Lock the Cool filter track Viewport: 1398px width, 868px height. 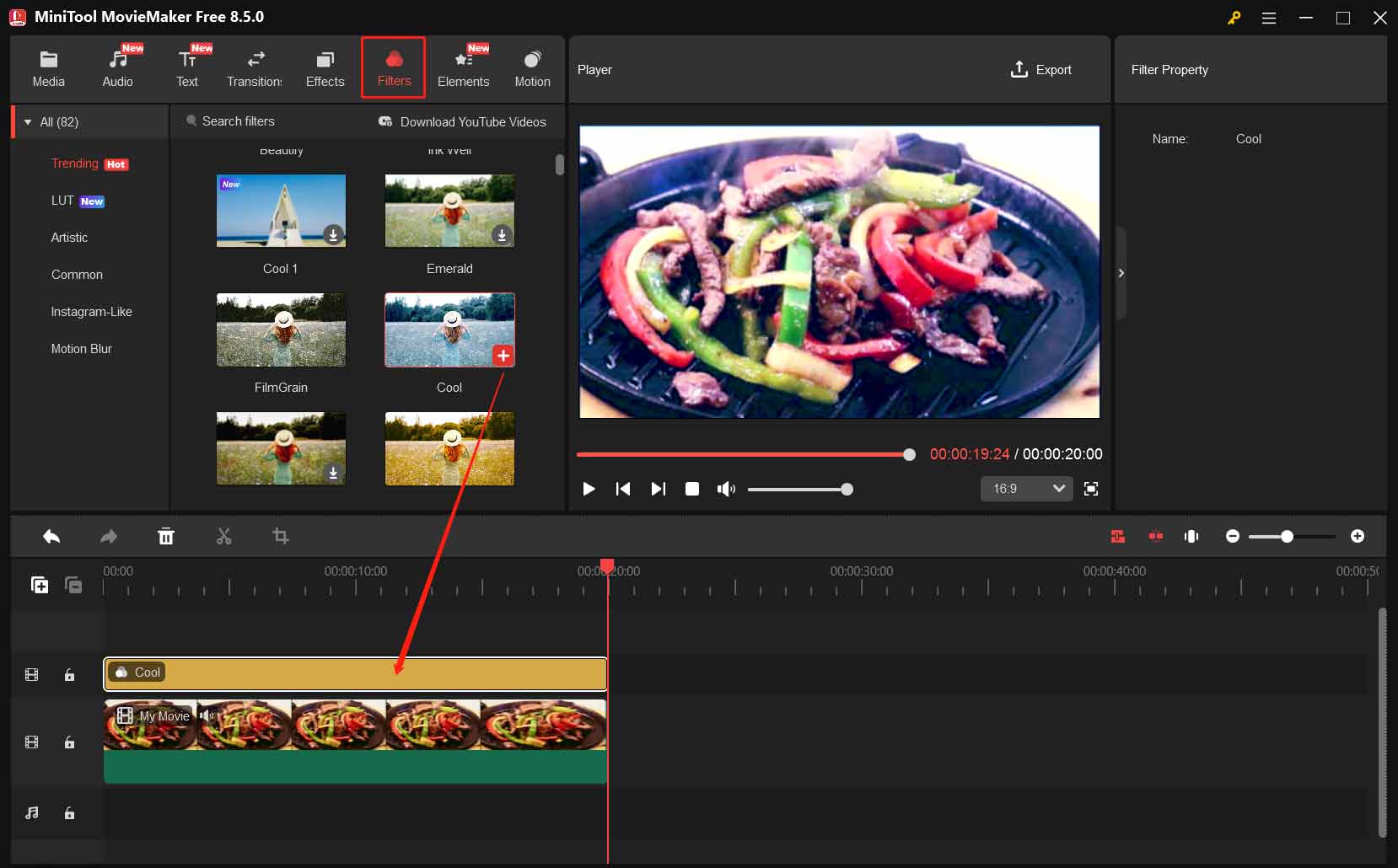(x=69, y=674)
